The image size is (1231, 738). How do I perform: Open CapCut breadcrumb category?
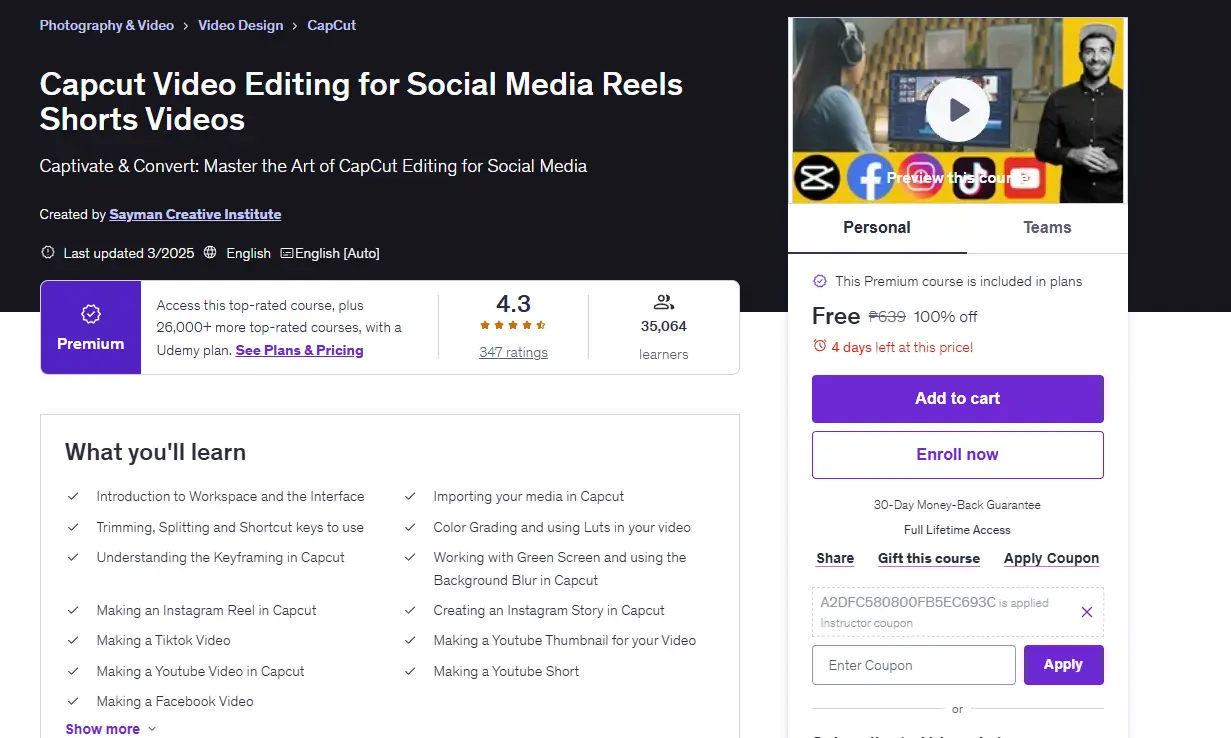coord(331,25)
